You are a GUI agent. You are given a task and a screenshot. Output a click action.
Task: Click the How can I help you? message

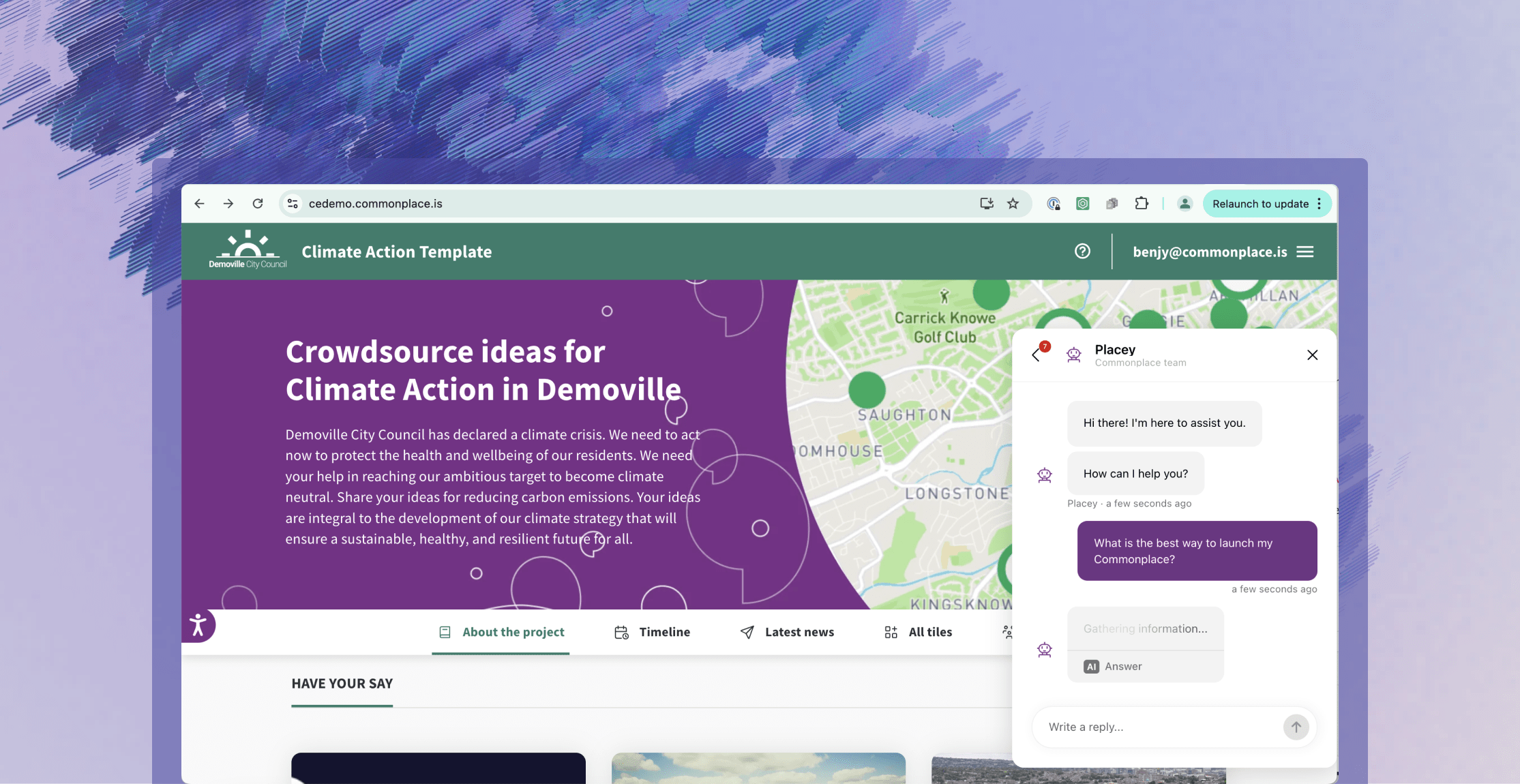click(1136, 474)
